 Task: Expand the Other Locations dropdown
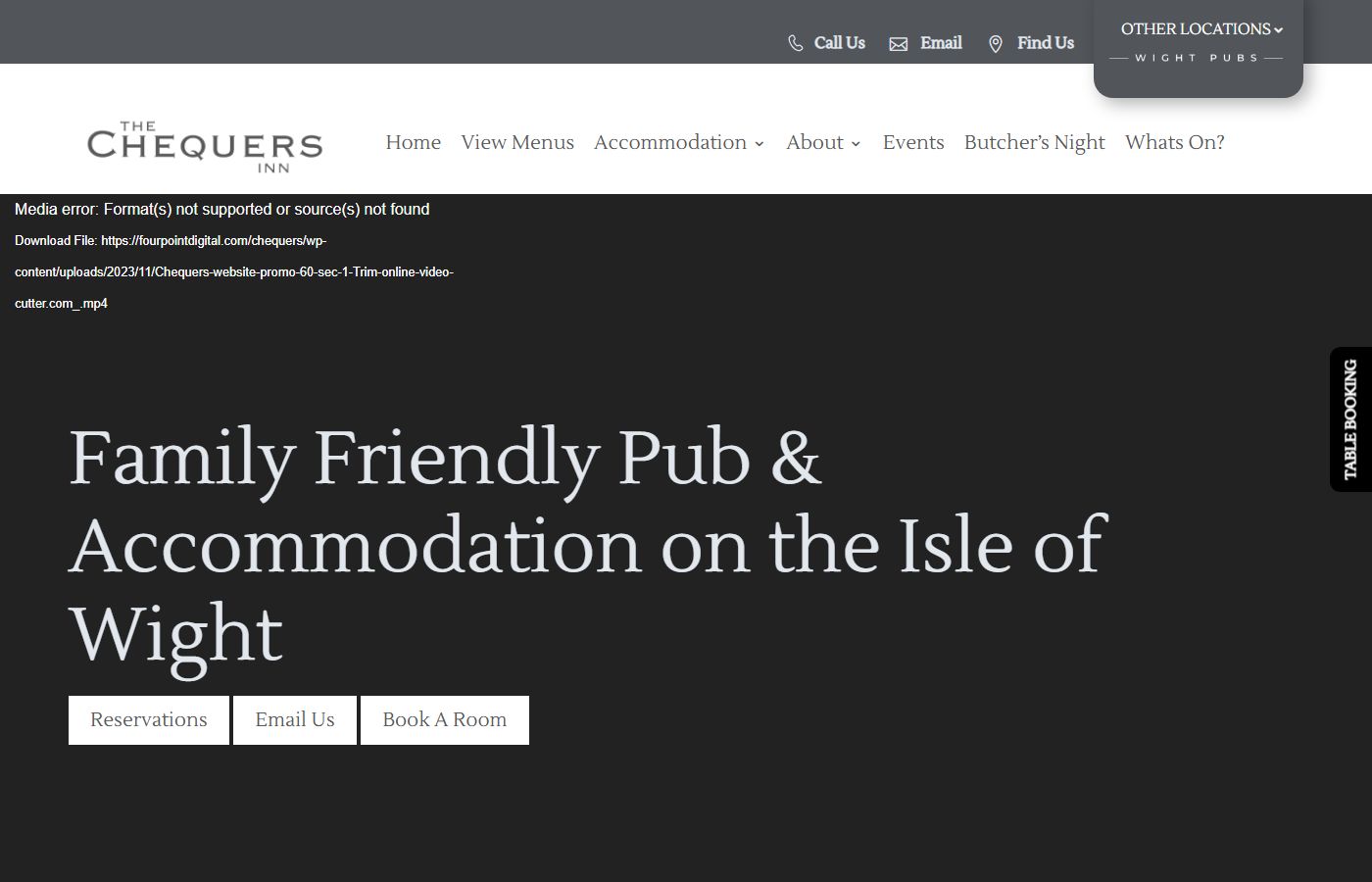(x=1201, y=29)
